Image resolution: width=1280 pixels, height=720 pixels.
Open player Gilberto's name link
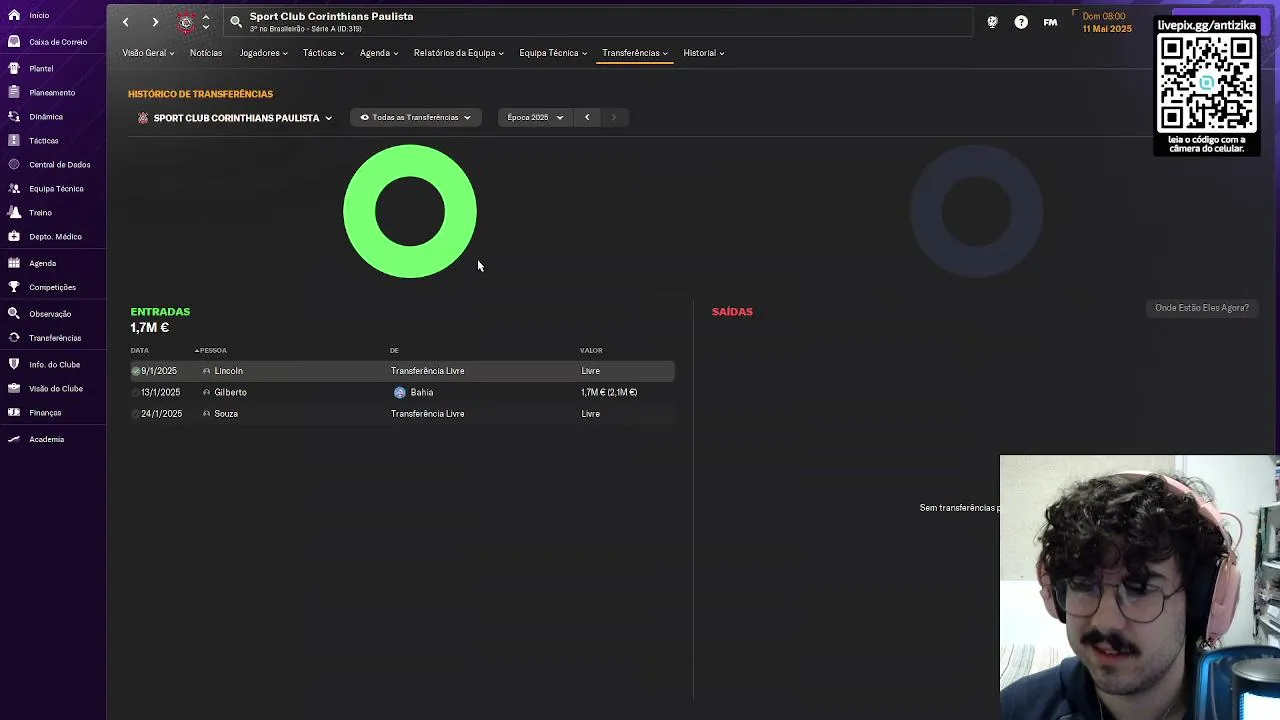(230, 393)
